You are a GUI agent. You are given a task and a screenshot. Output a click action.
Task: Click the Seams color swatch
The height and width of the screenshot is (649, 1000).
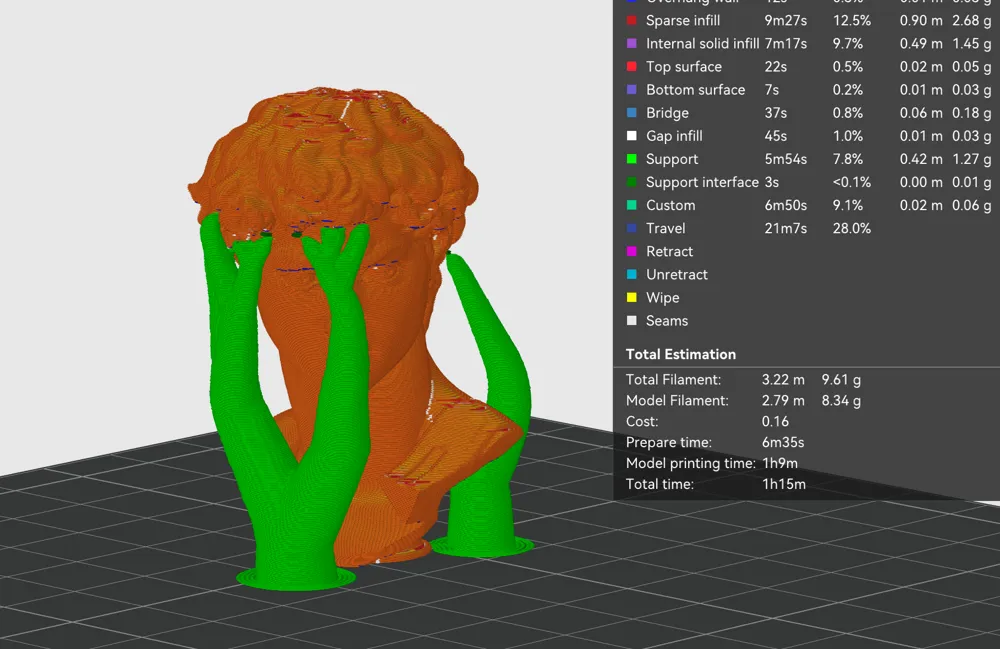[631, 321]
